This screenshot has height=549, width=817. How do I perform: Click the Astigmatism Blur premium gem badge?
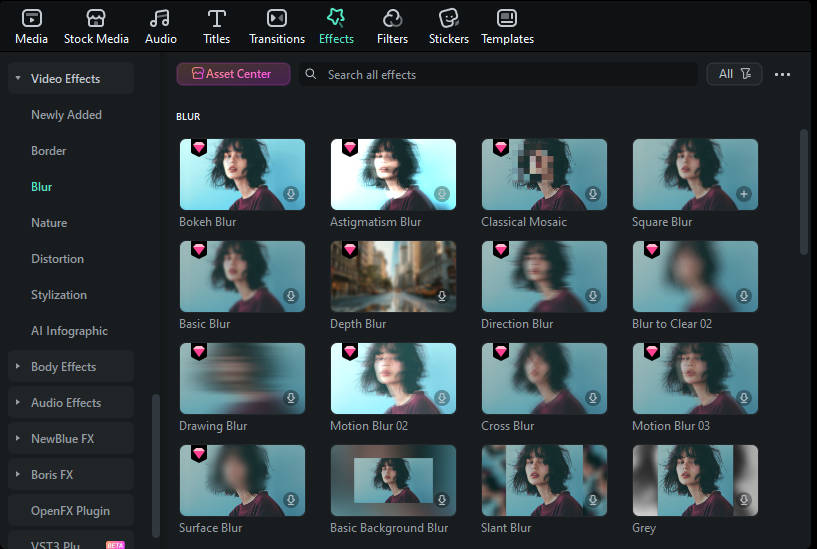click(350, 147)
